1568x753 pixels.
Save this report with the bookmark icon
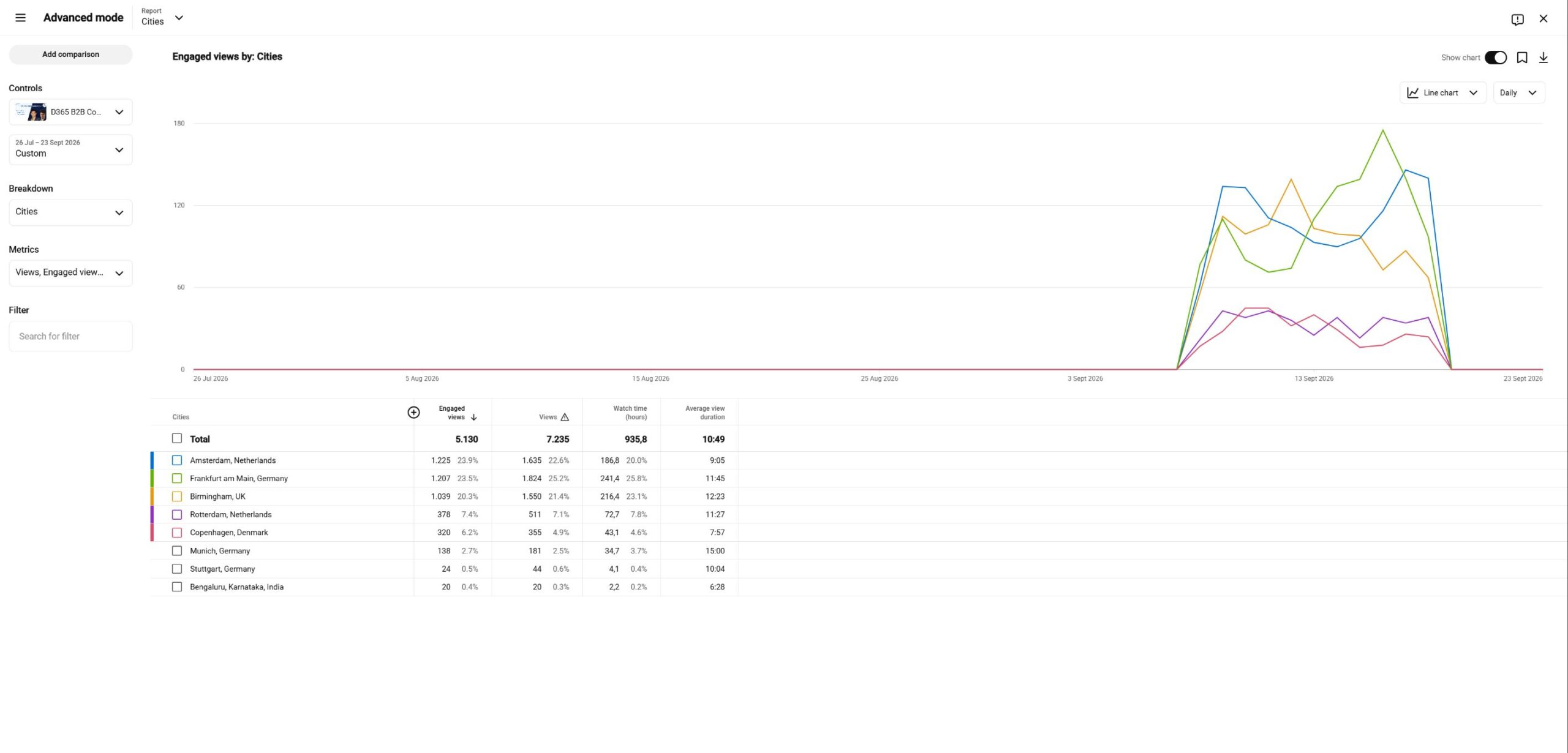(x=1522, y=58)
